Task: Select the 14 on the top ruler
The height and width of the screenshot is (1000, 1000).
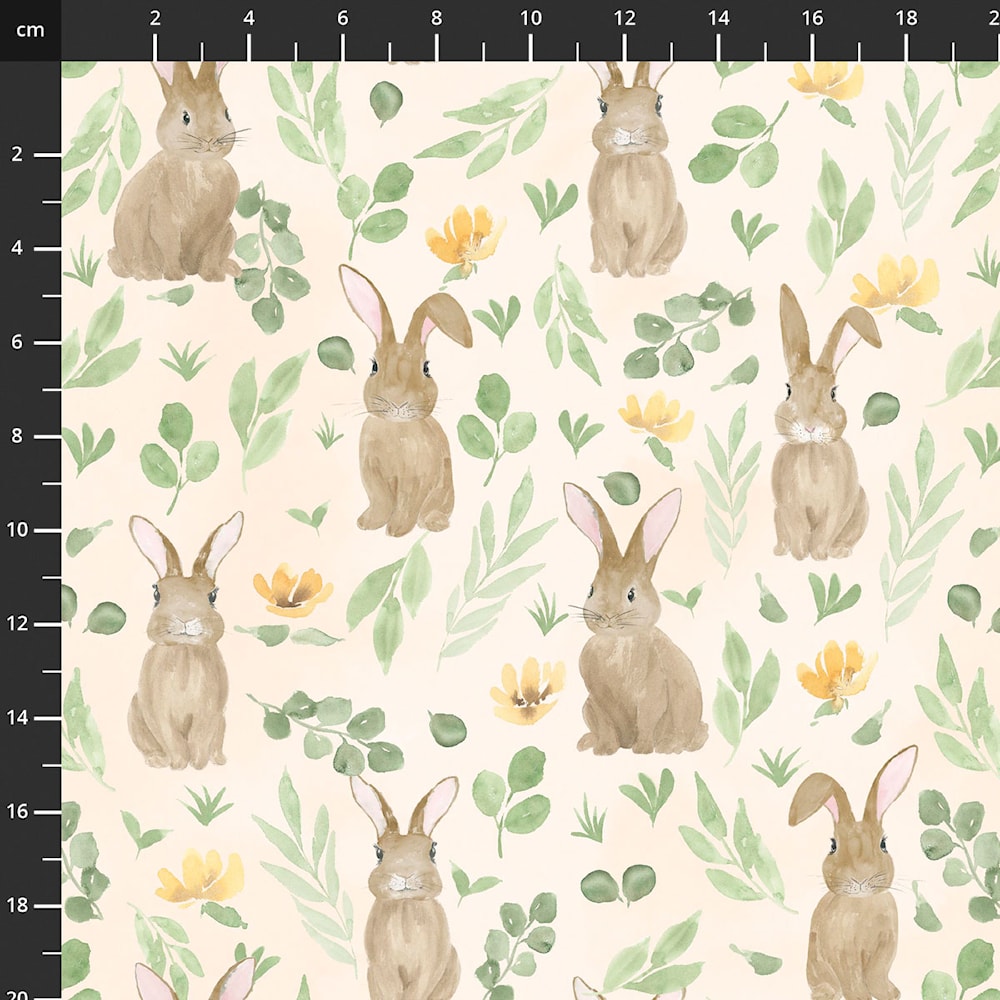Action: (x=718, y=18)
